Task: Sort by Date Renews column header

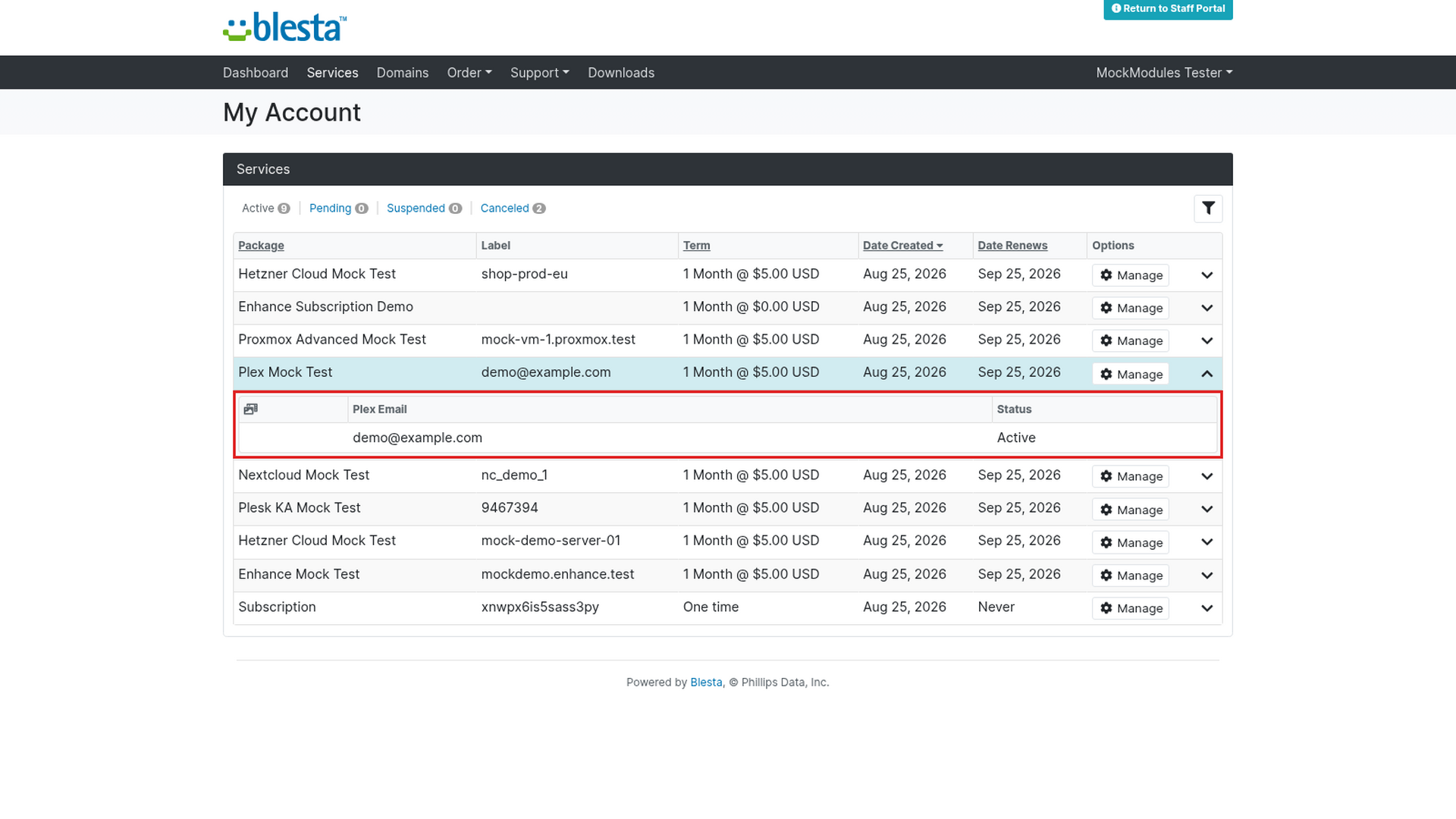Action: coord(1012,246)
